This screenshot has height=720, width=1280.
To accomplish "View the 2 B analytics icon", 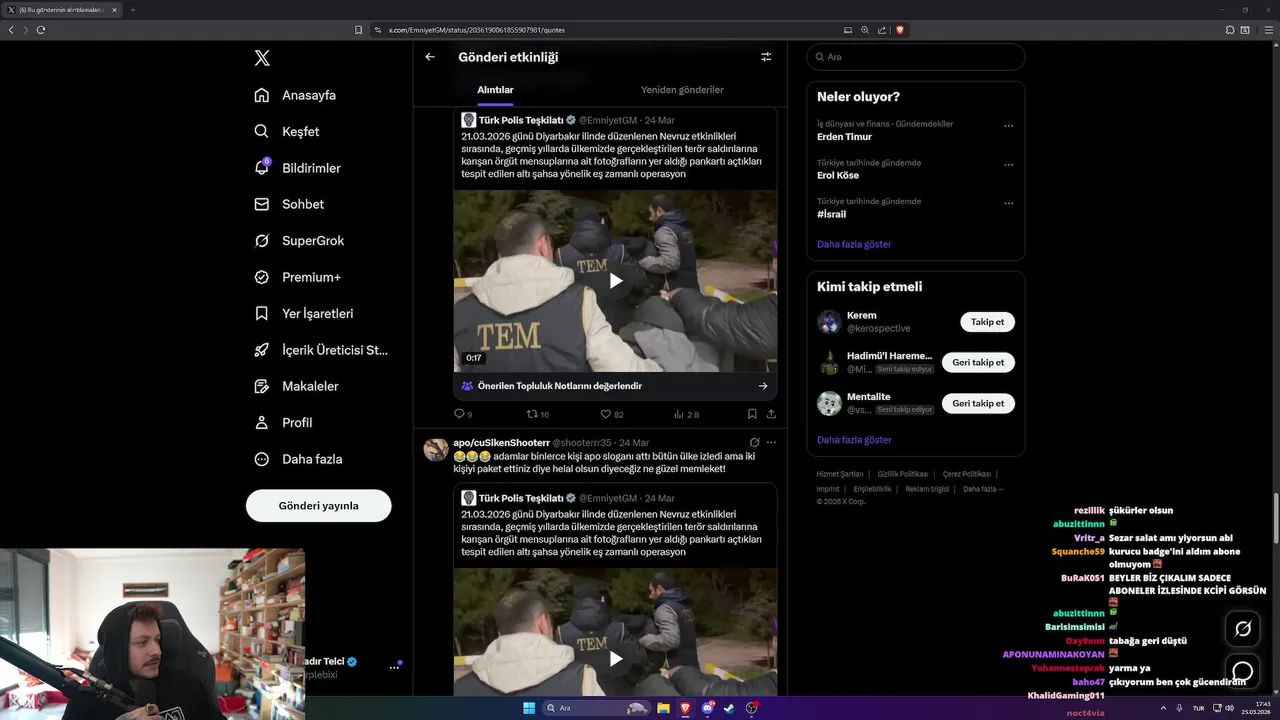I will (679, 413).
